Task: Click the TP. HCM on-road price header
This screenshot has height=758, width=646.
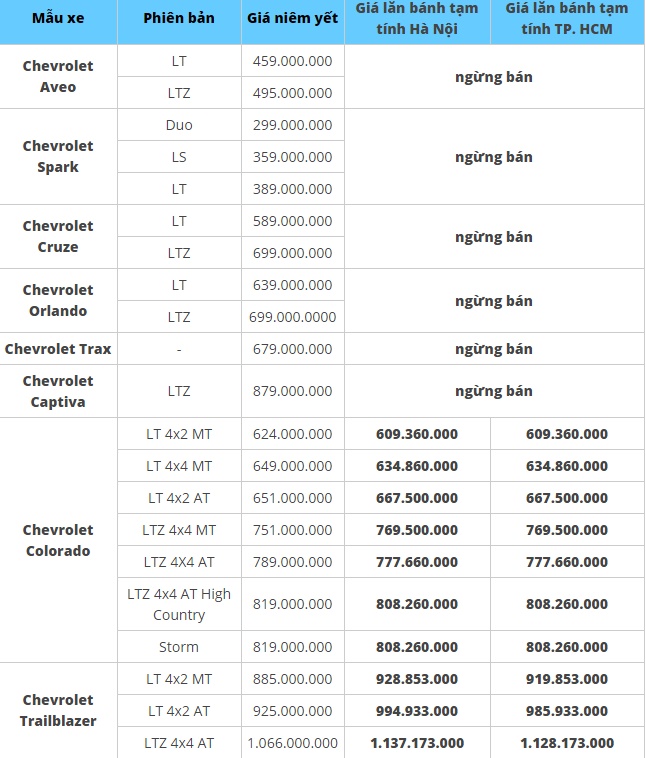Action: (566, 19)
